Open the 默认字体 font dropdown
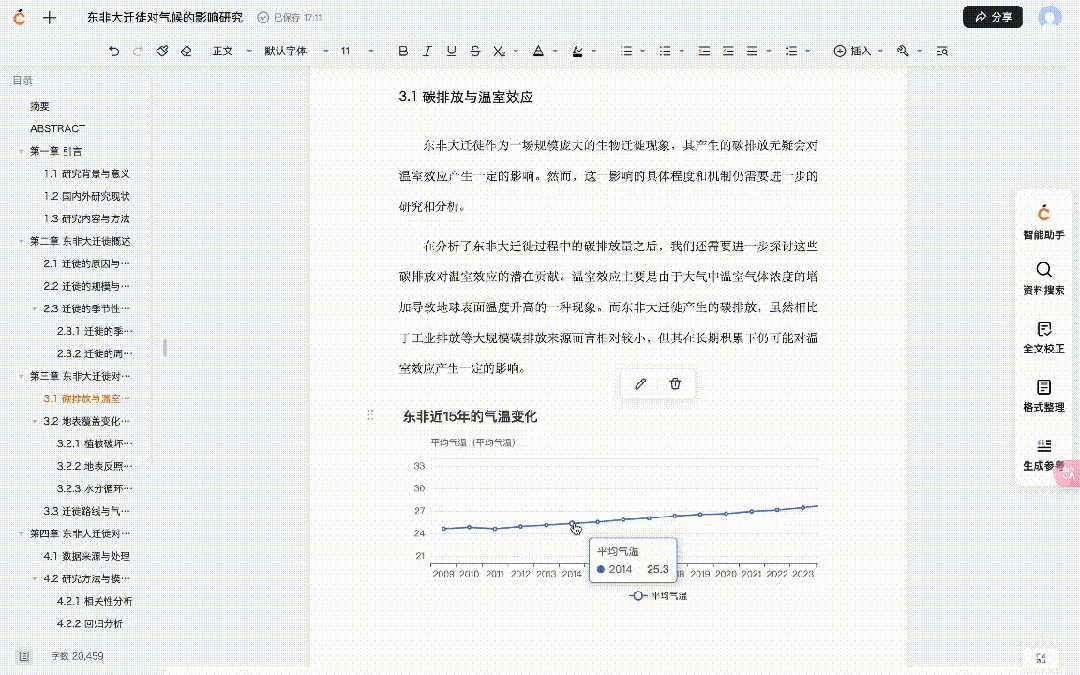 [x=291, y=51]
